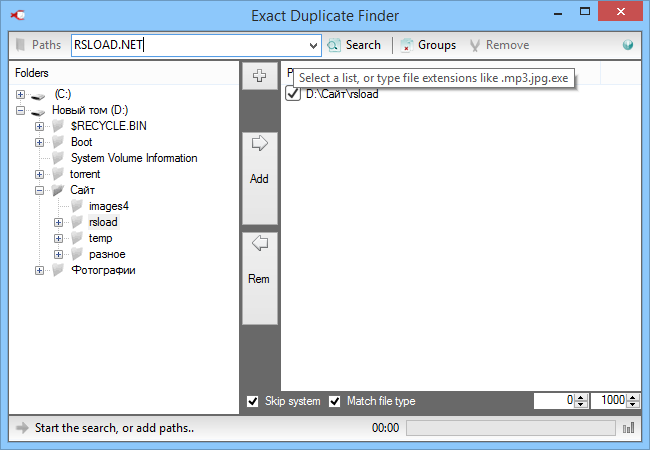Click the D: drive icon
The height and width of the screenshot is (450, 650).
point(38,112)
